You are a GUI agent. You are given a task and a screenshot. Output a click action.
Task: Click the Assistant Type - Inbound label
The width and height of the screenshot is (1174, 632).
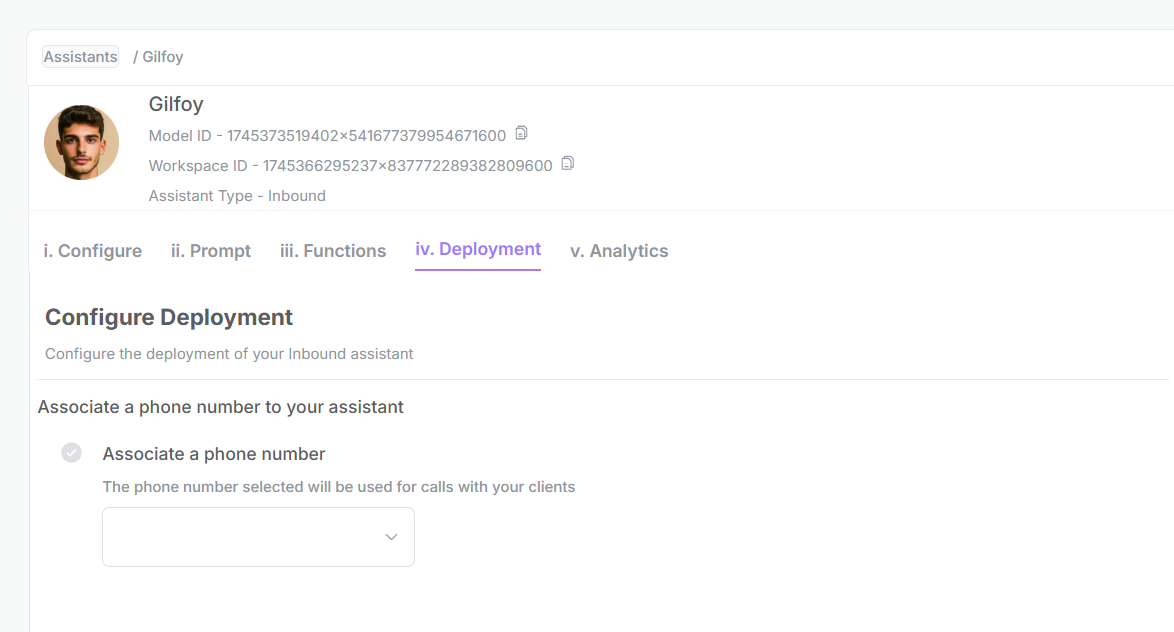click(237, 196)
